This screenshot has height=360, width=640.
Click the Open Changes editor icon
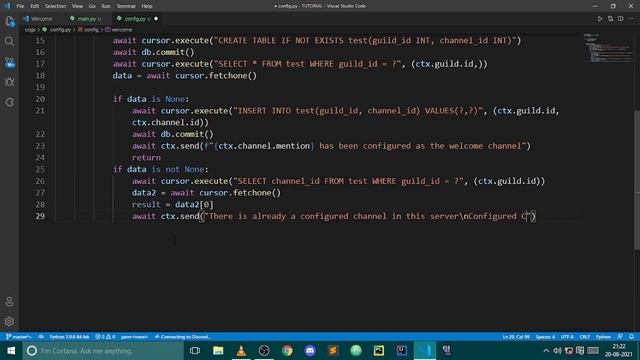(x=610, y=19)
